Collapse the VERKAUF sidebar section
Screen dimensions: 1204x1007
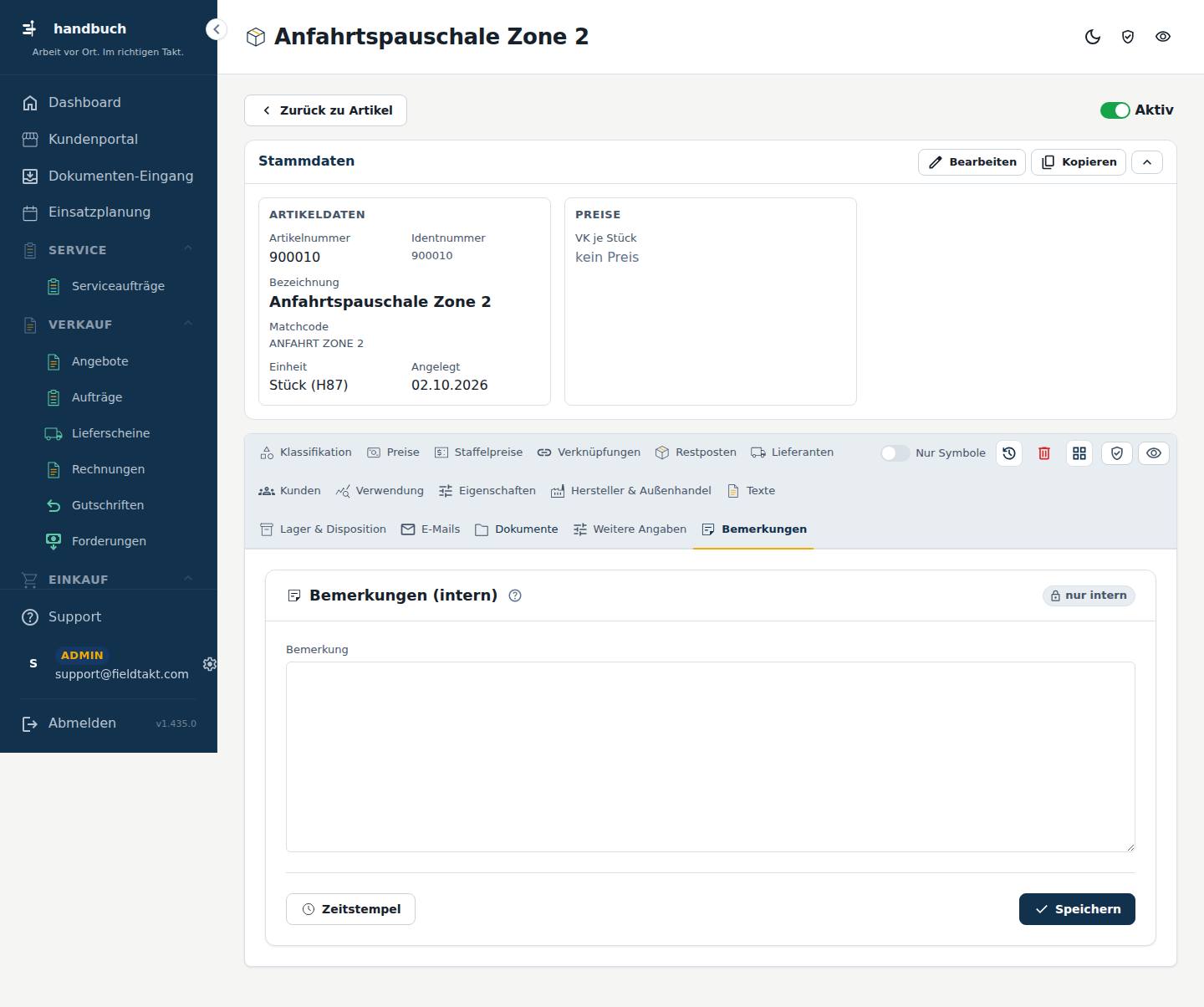tap(188, 324)
